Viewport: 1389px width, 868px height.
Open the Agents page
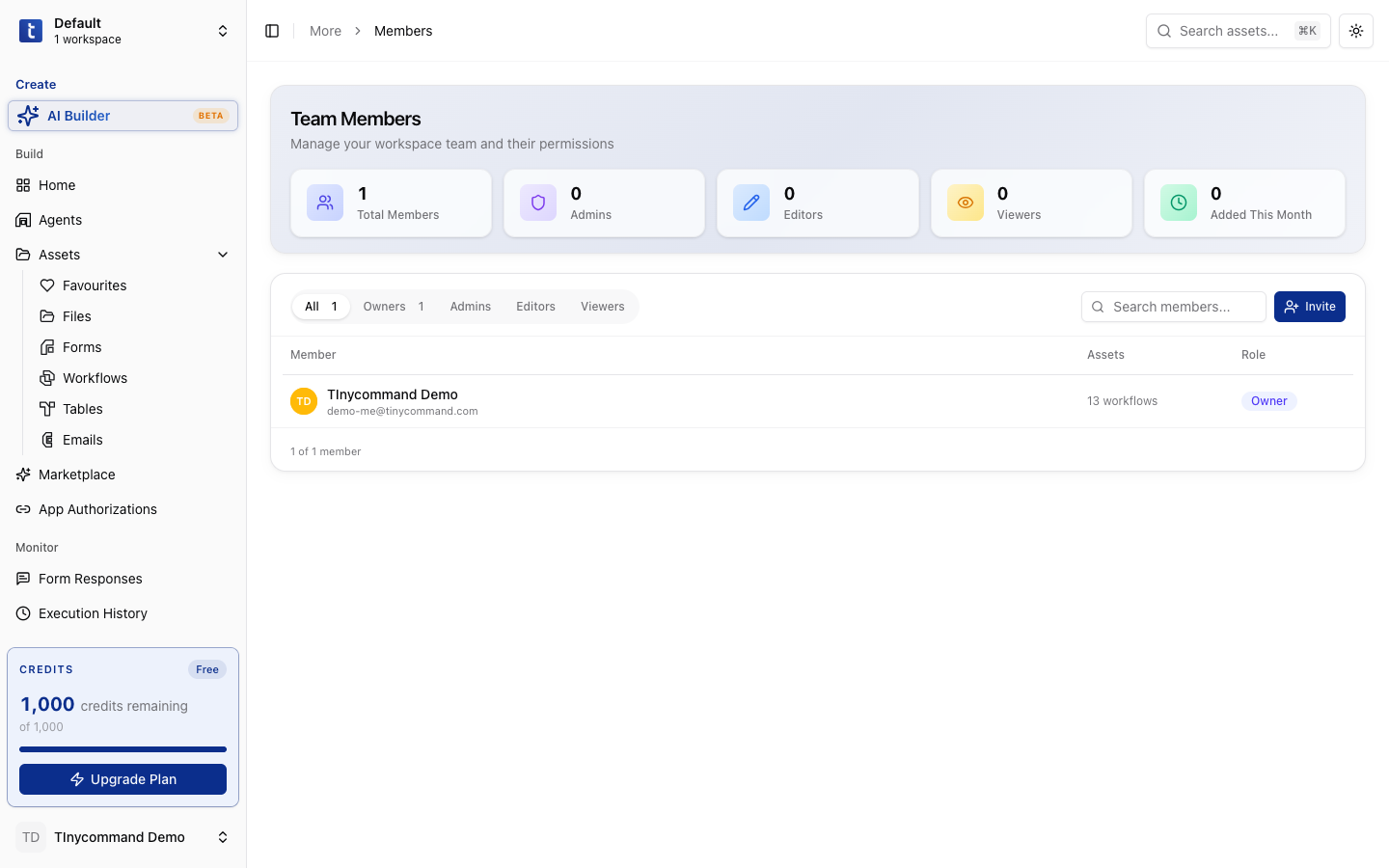[x=123, y=220]
